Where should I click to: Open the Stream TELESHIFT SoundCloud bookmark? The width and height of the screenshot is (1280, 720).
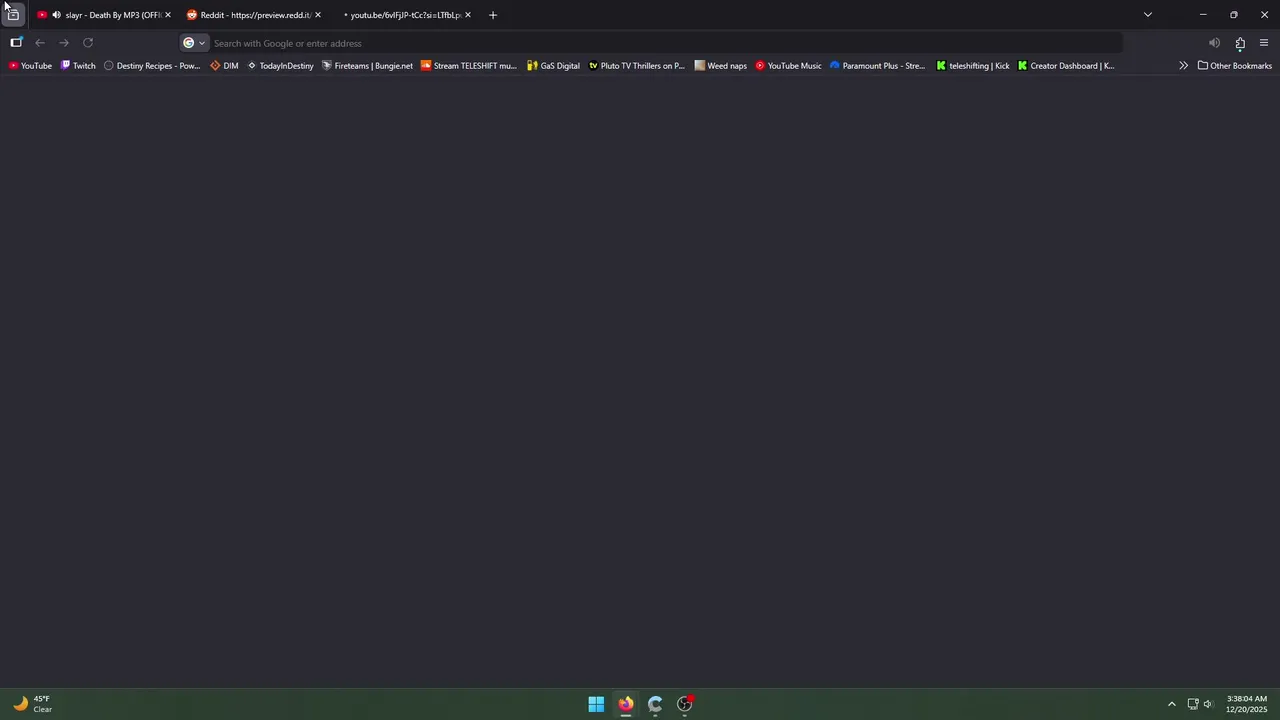tap(468, 66)
